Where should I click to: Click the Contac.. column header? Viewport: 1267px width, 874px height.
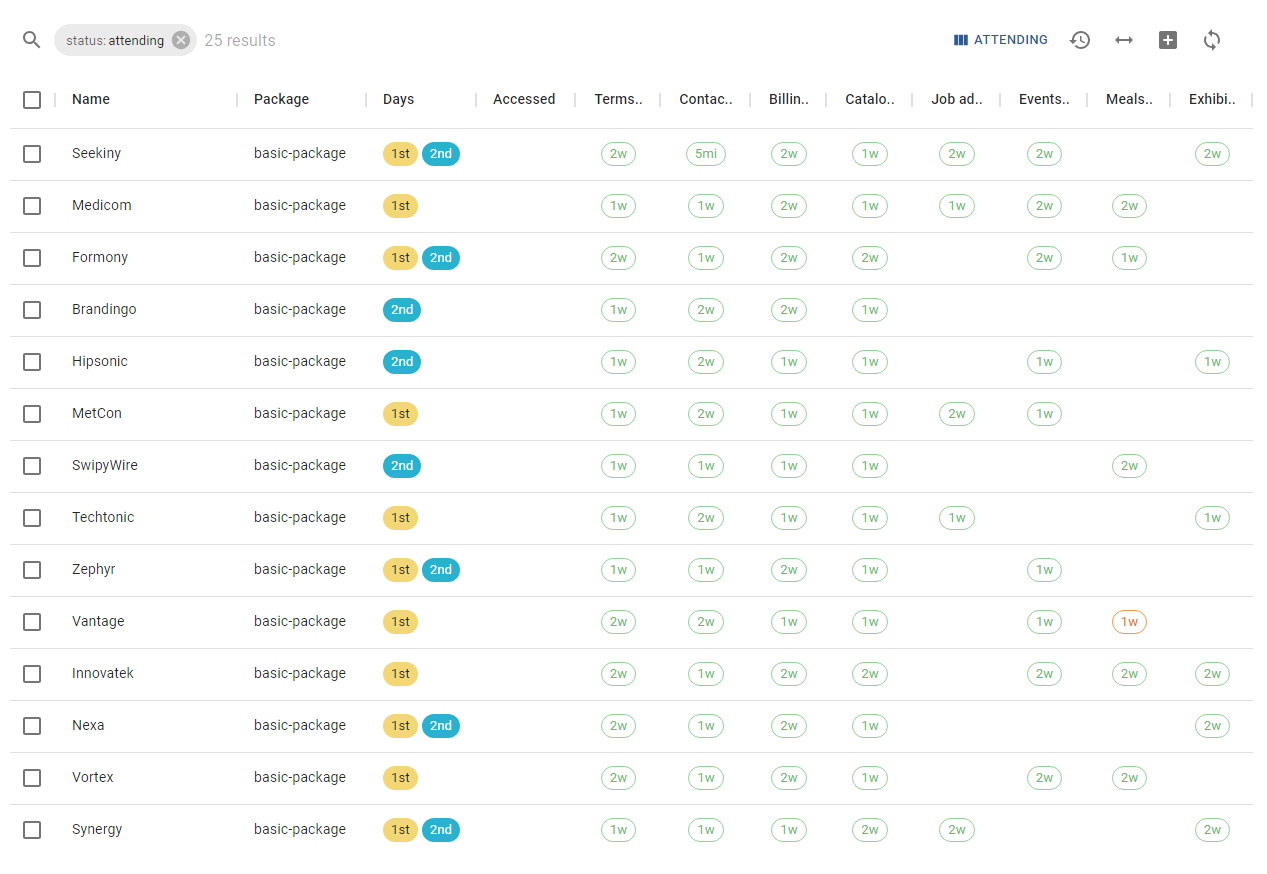tap(706, 99)
